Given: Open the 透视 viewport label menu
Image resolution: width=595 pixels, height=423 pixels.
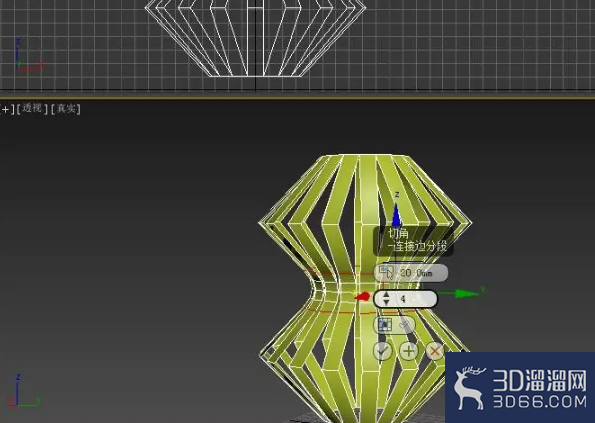Looking at the screenshot, I should (32, 109).
